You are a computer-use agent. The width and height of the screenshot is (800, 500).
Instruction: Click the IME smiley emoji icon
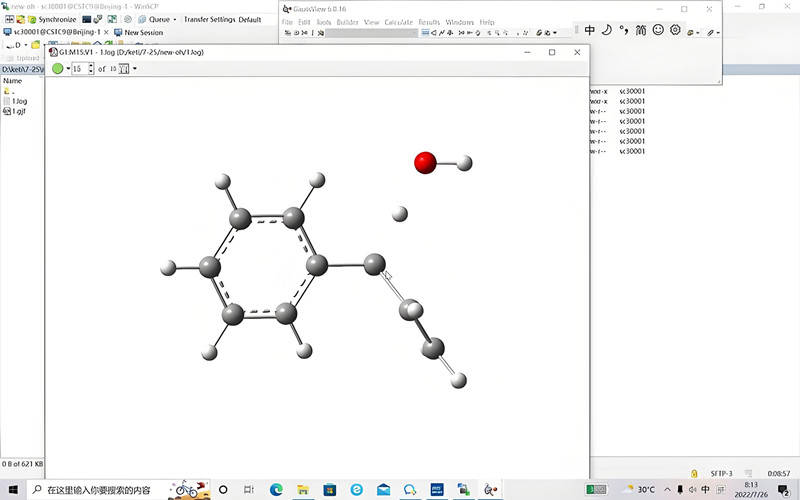pyautogui.click(x=658, y=30)
